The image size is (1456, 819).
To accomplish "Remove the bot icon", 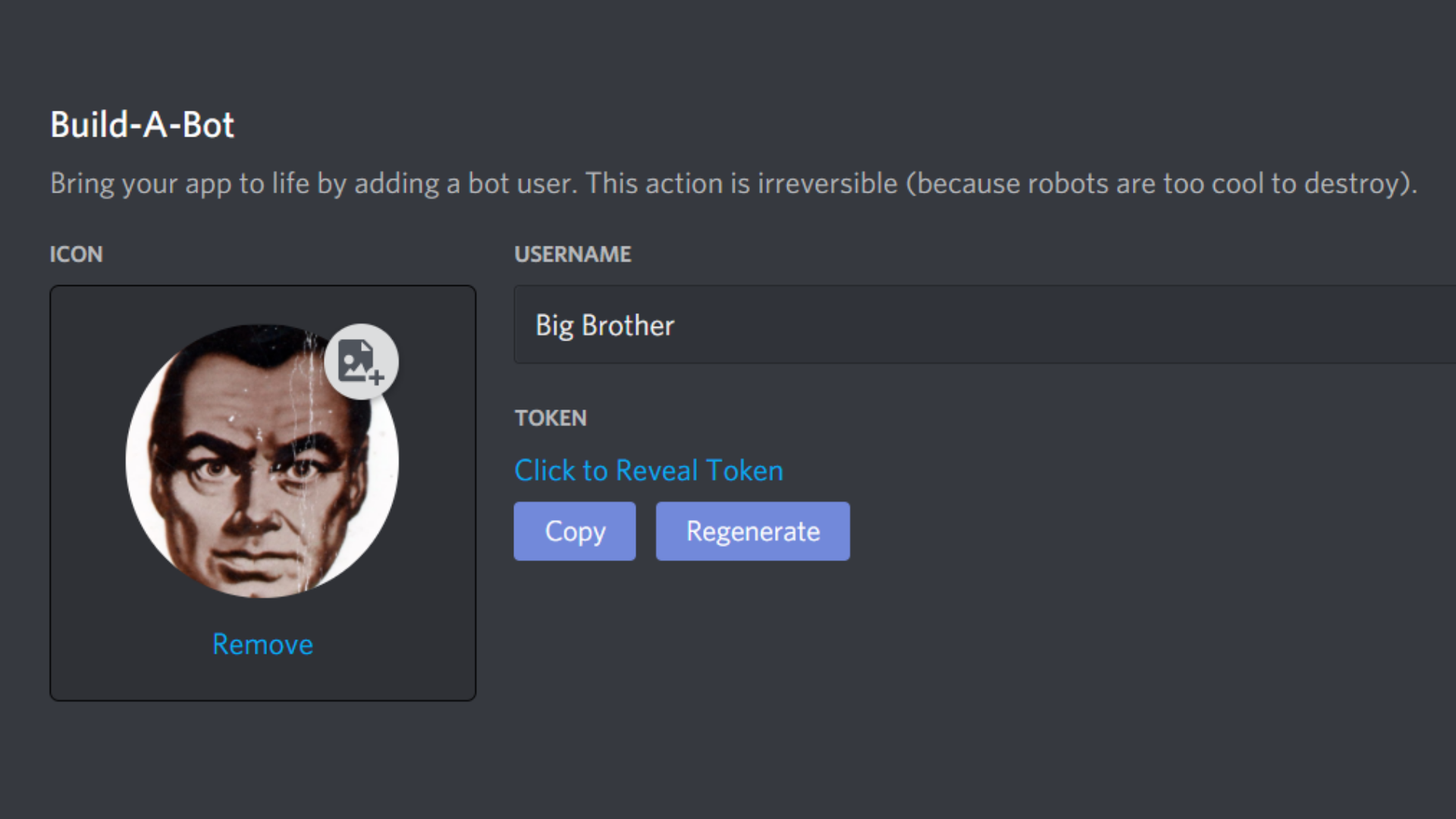I will point(262,645).
